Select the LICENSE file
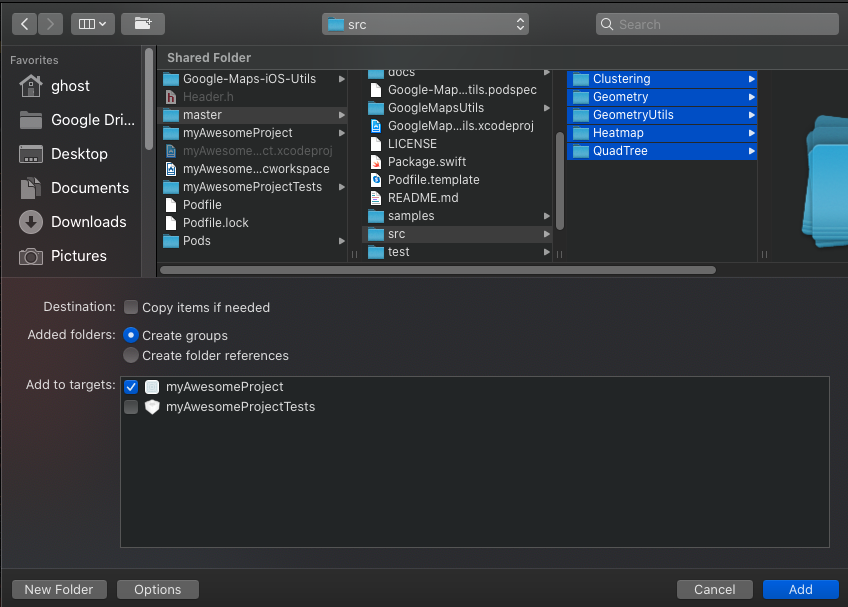 (457, 144)
